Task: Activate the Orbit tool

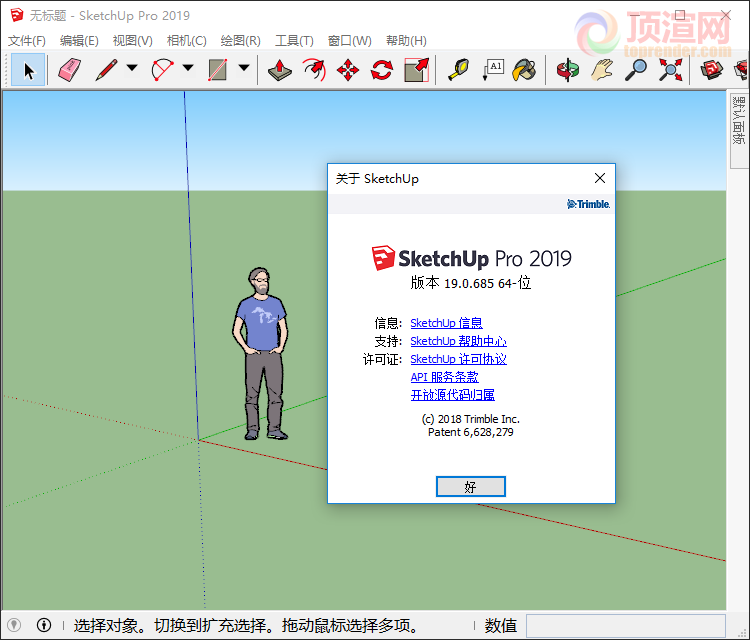Action: click(x=568, y=70)
